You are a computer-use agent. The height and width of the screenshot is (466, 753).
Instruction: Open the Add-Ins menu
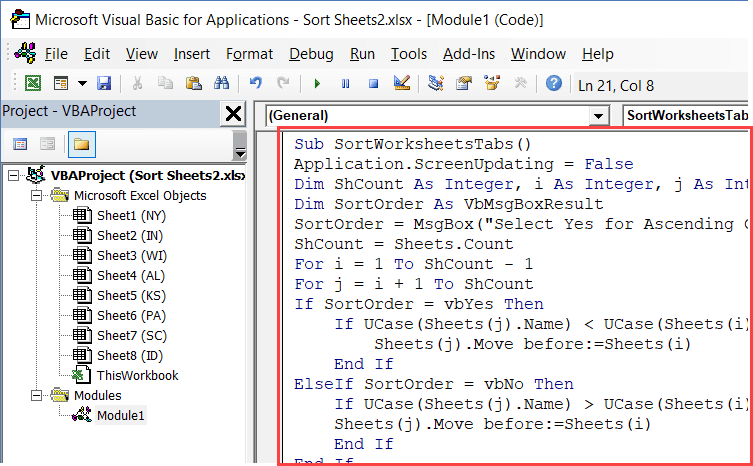[469, 54]
